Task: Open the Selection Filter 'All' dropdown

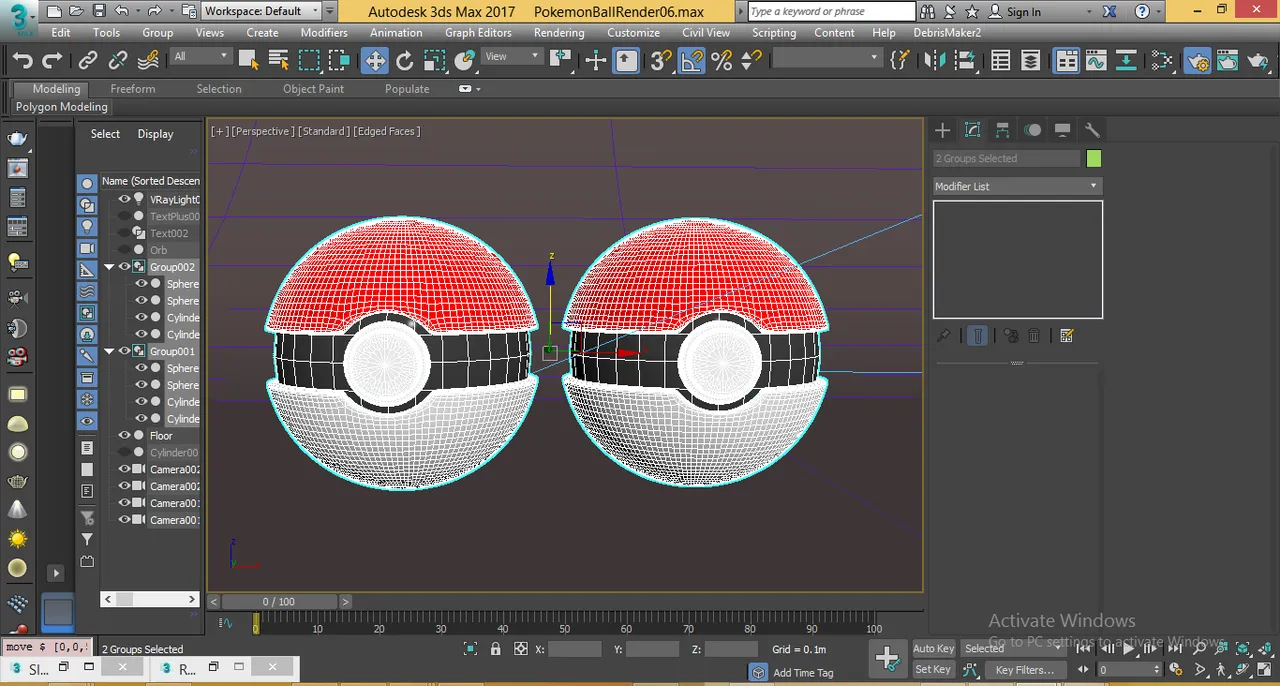Action: tap(200, 56)
